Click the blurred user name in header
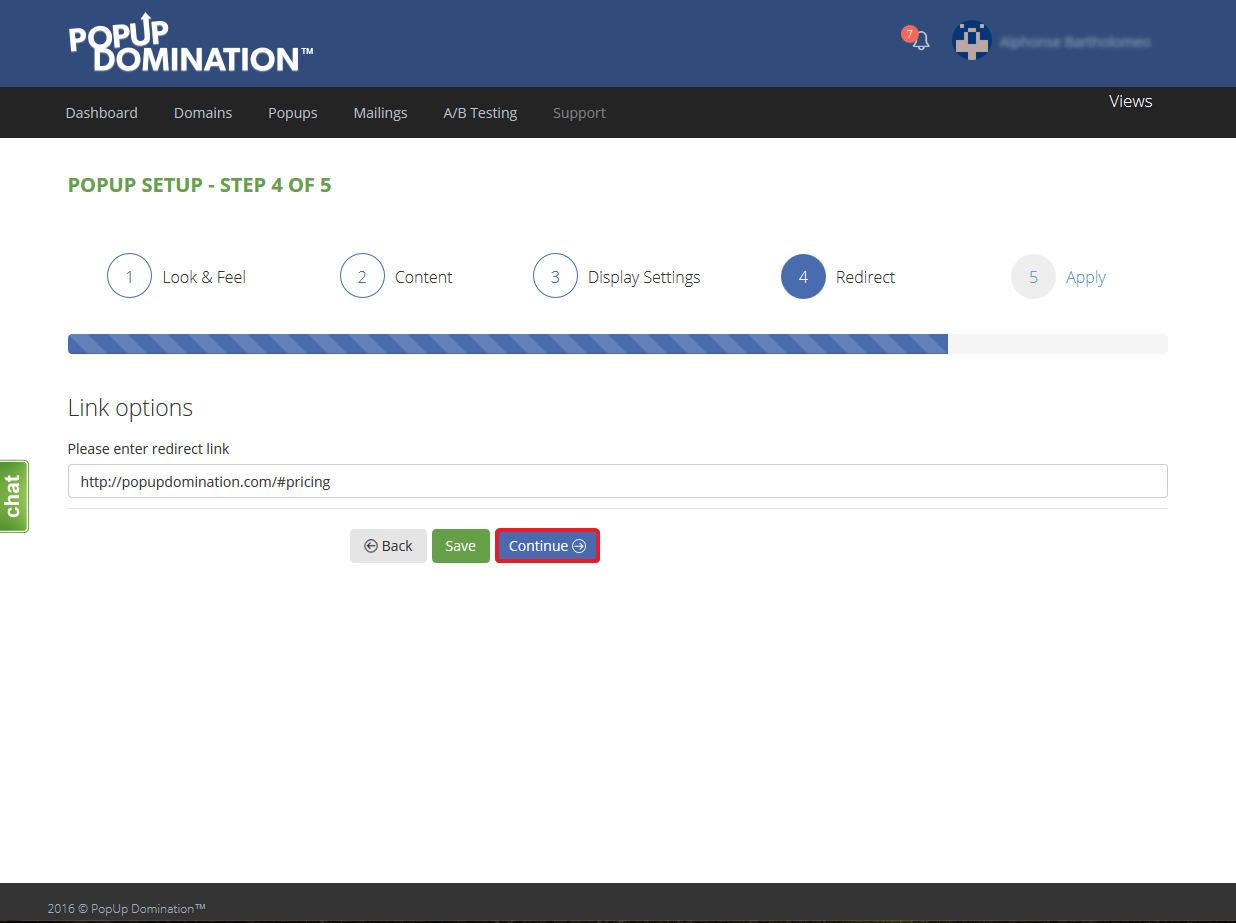Screen dimensions: 1236x923 (x=1075, y=43)
